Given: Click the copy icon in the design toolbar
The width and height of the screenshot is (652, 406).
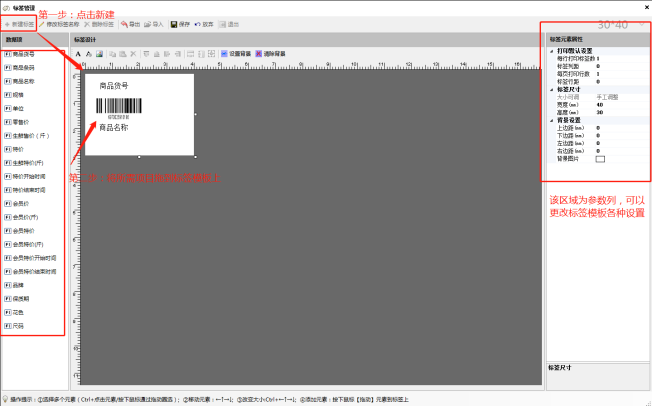Looking at the screenshot, I should click(x=112, y=54).
